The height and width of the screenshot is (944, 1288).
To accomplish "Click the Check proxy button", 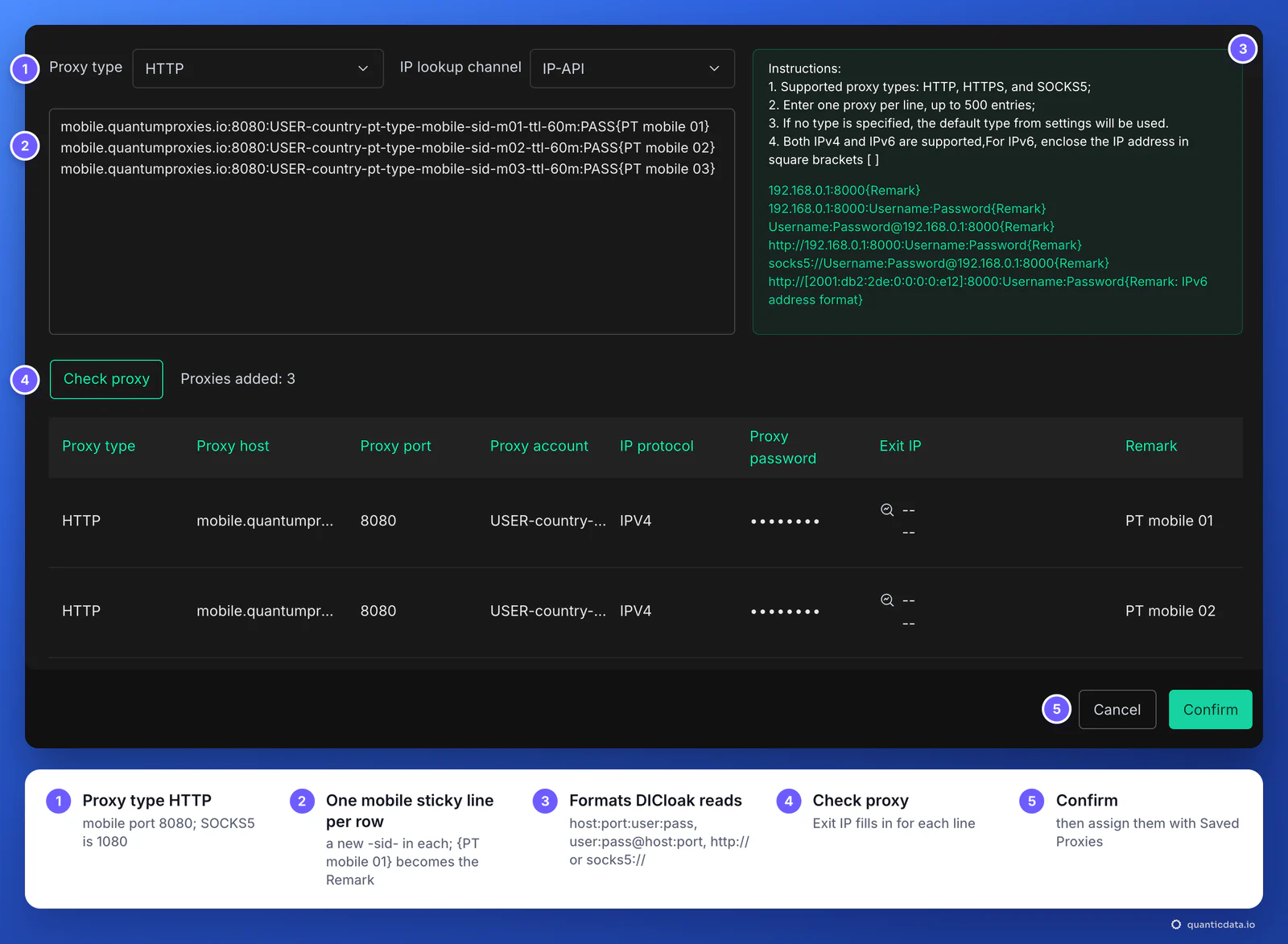I will click(106, 379).
